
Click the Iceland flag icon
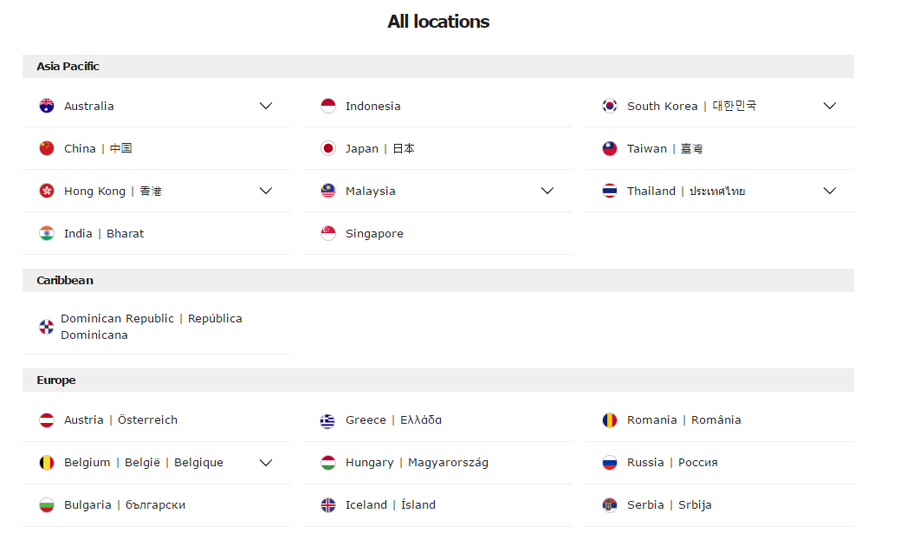pos(328,506)
